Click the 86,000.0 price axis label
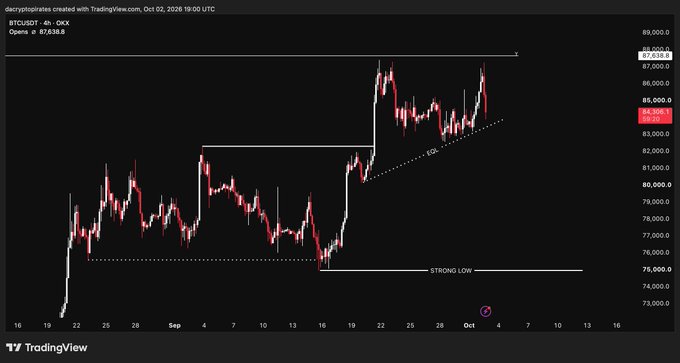The width and height of the screenshot is (680, 363). click(655, 83)
